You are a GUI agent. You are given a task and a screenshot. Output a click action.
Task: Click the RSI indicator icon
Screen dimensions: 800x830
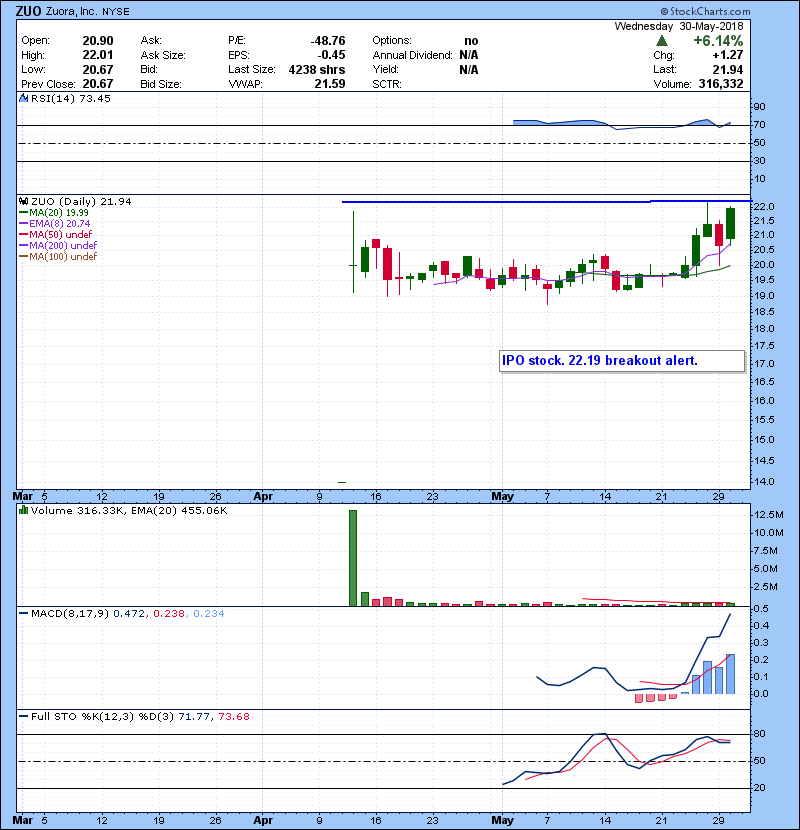23,98
